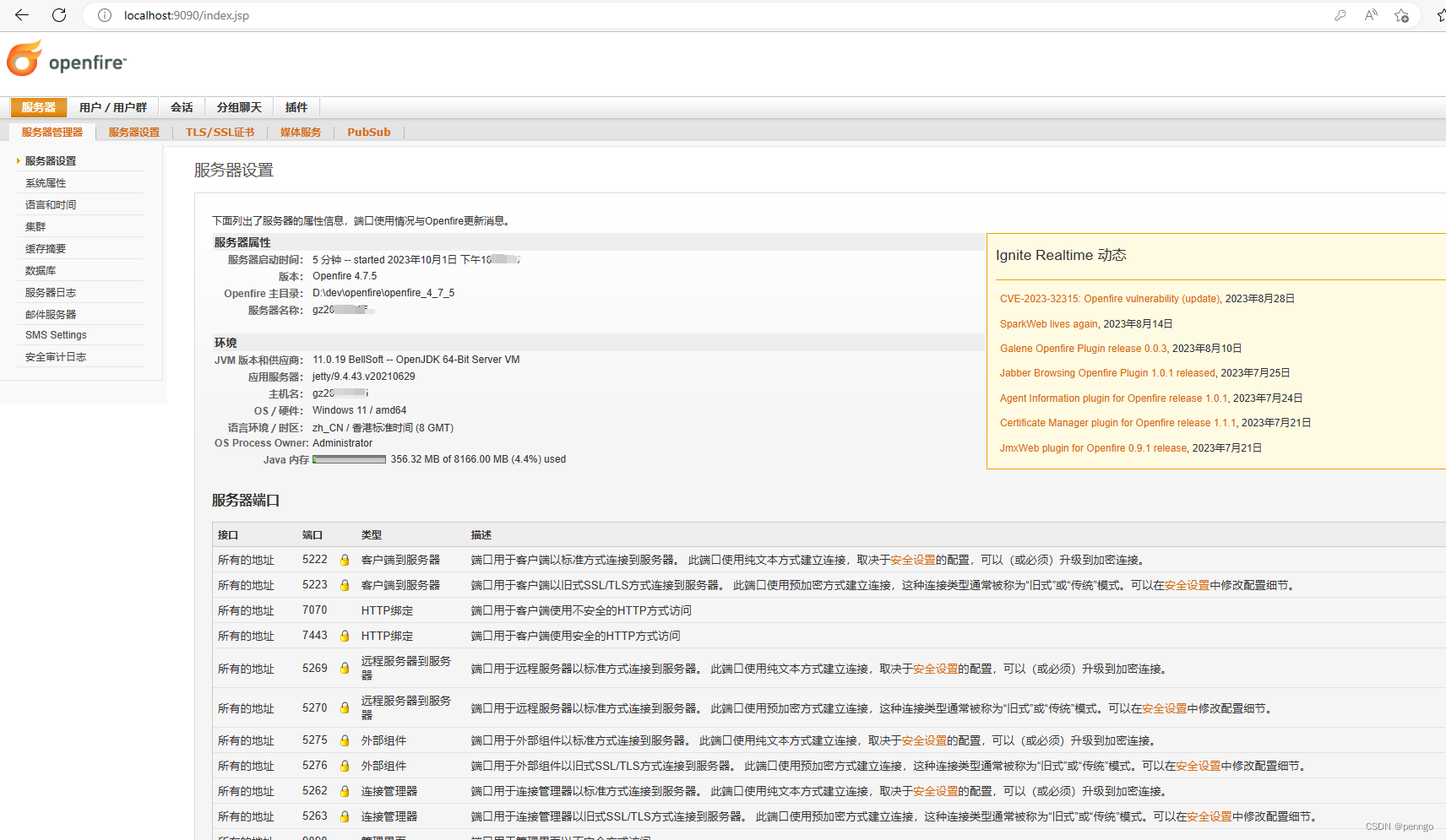Open Agent Information plugin release link
Viewport: 1446px width, 840px height.
(1113, 398)
